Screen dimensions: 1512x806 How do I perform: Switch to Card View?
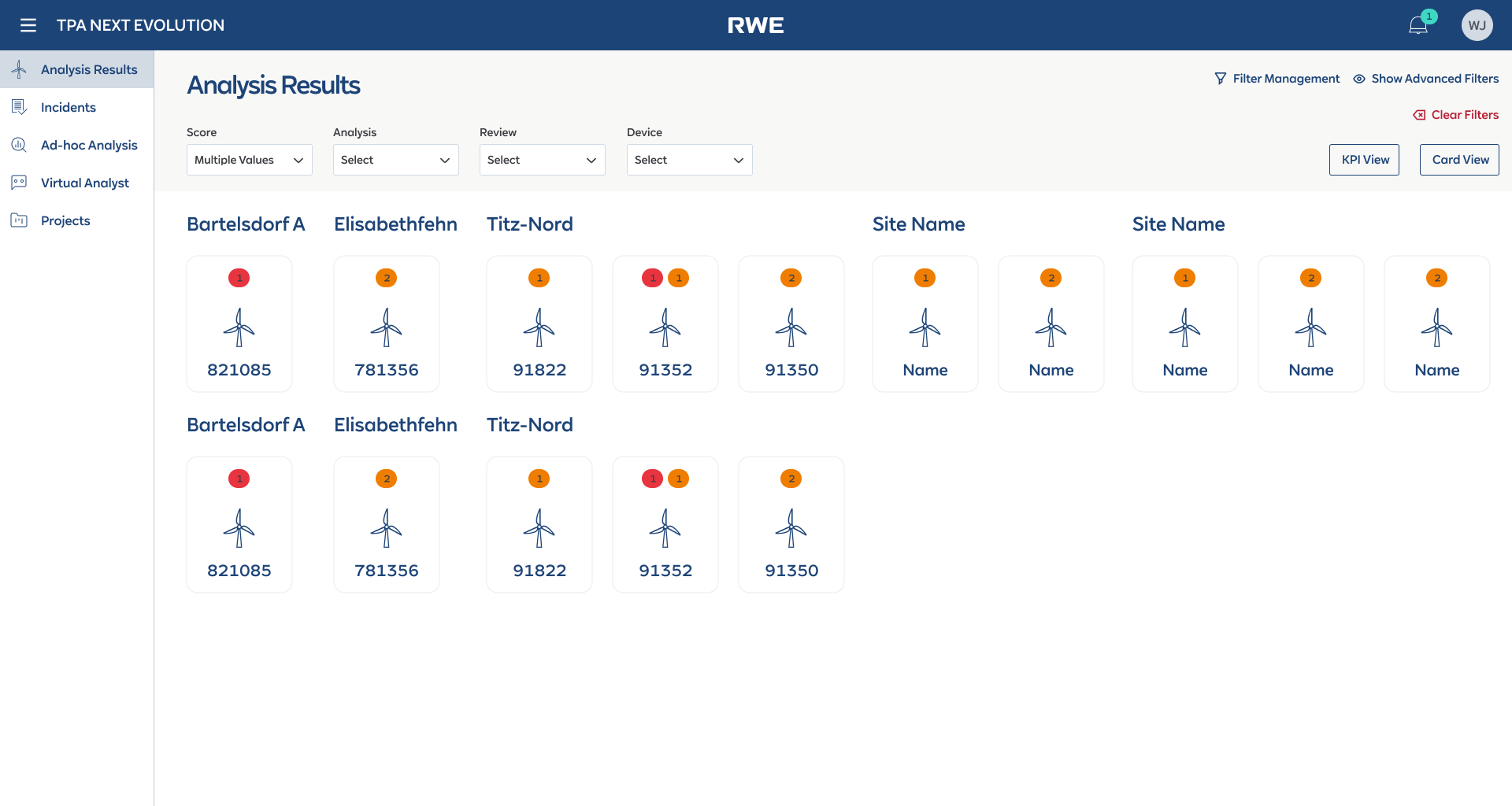pyautogui.click(x=1458, y=160)
